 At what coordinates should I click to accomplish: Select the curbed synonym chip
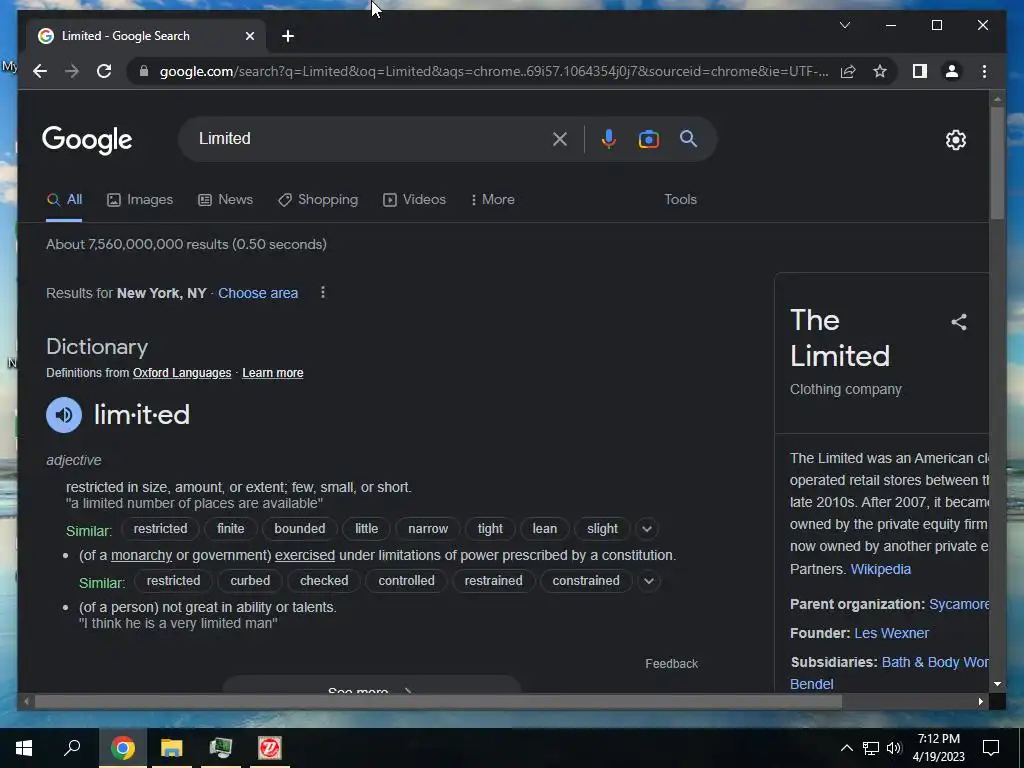(250, 581)
